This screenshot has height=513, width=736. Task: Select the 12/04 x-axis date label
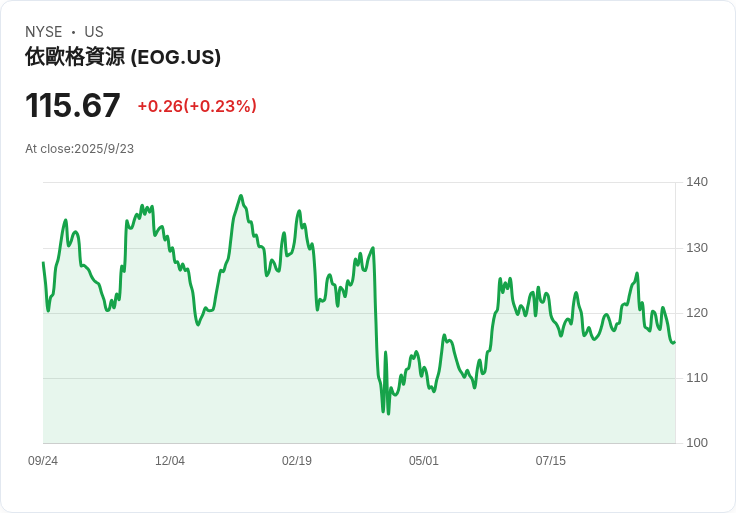point(170,460)
